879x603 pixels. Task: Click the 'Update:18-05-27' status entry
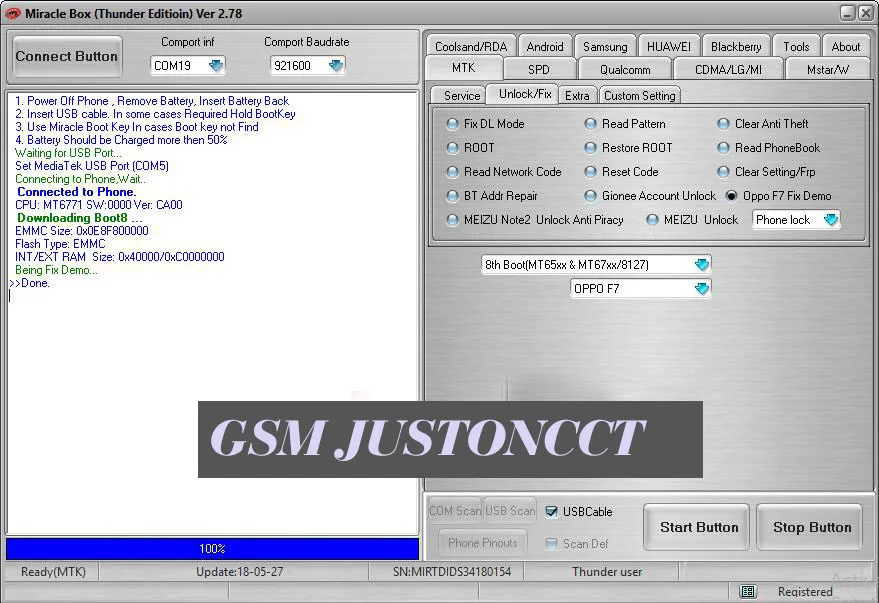239,572
